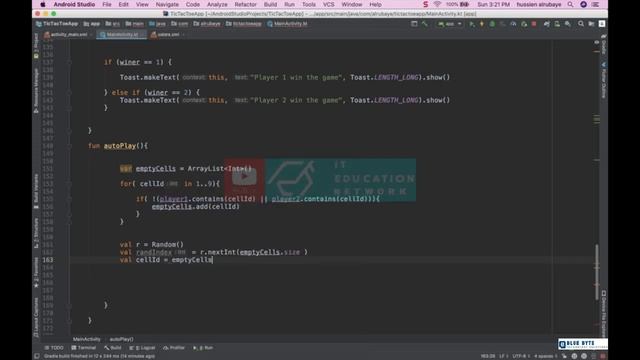This screenshot has height=360, width=640.
Task: Open the profiler gauge icon in the toolbar
Action: pyautogui.click(x=513, y=24)
